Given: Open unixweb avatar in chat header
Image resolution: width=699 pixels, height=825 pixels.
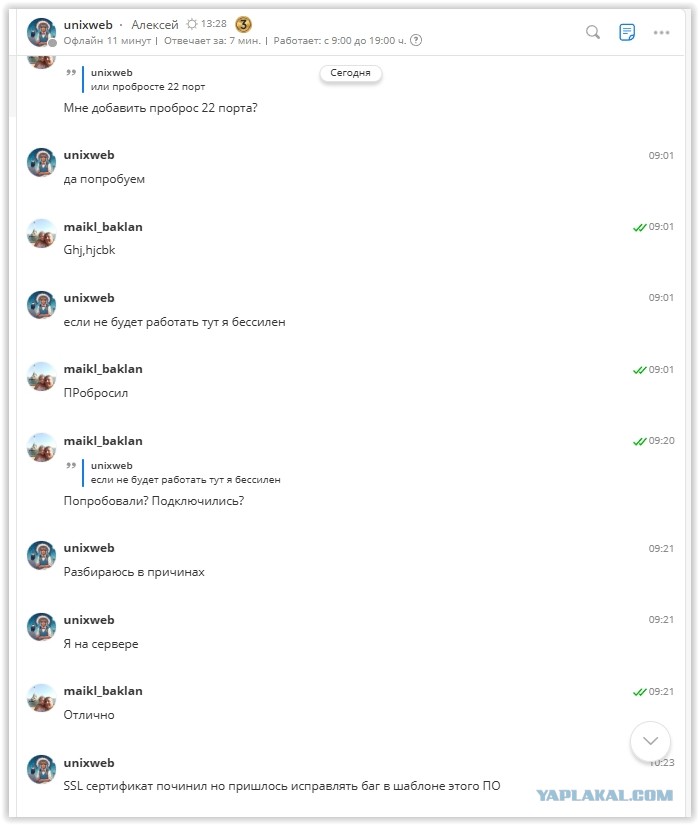Looking at the screenshot, I should click(x=42, y=32).
